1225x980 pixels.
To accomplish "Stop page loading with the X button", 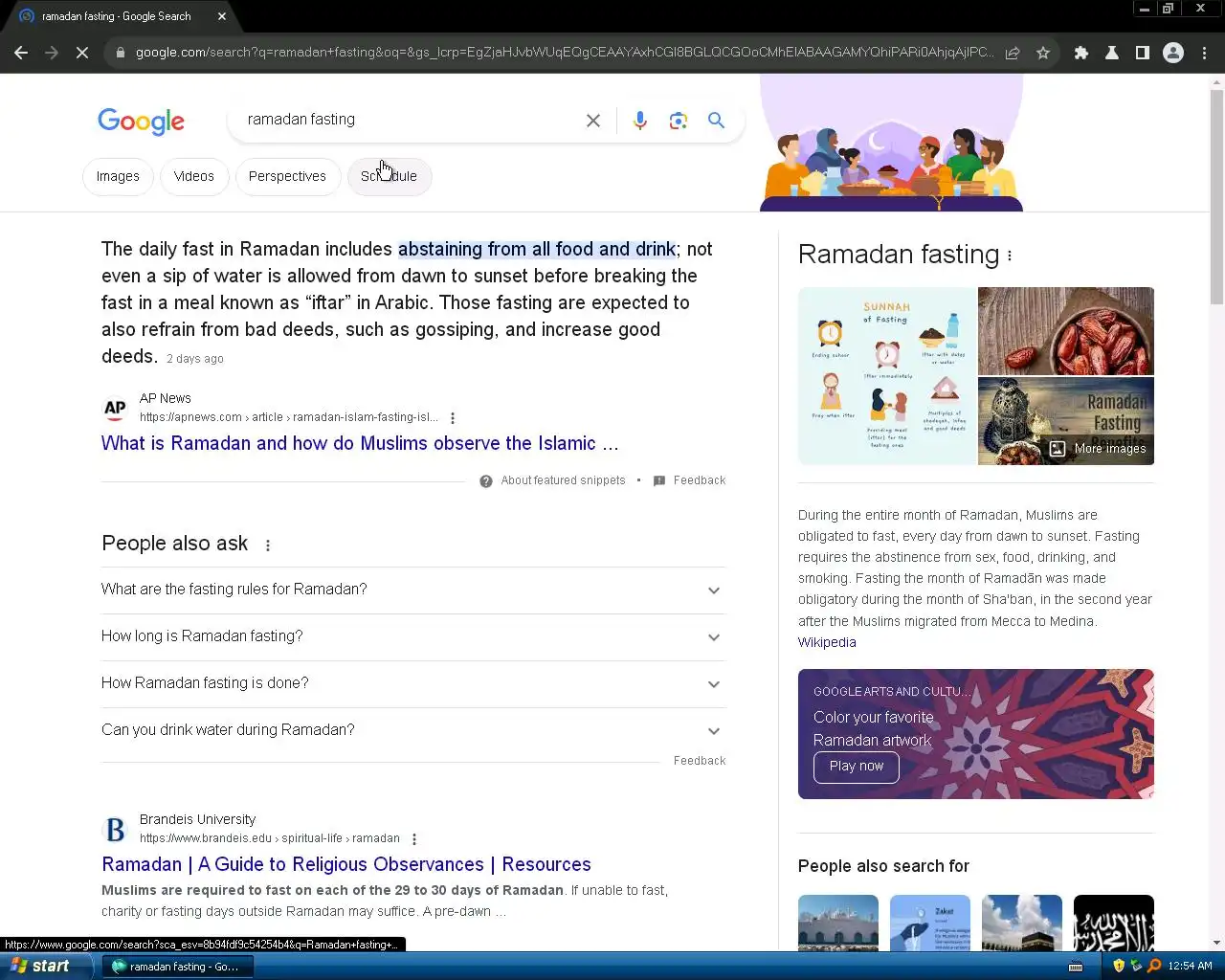I will click(82, 53).
